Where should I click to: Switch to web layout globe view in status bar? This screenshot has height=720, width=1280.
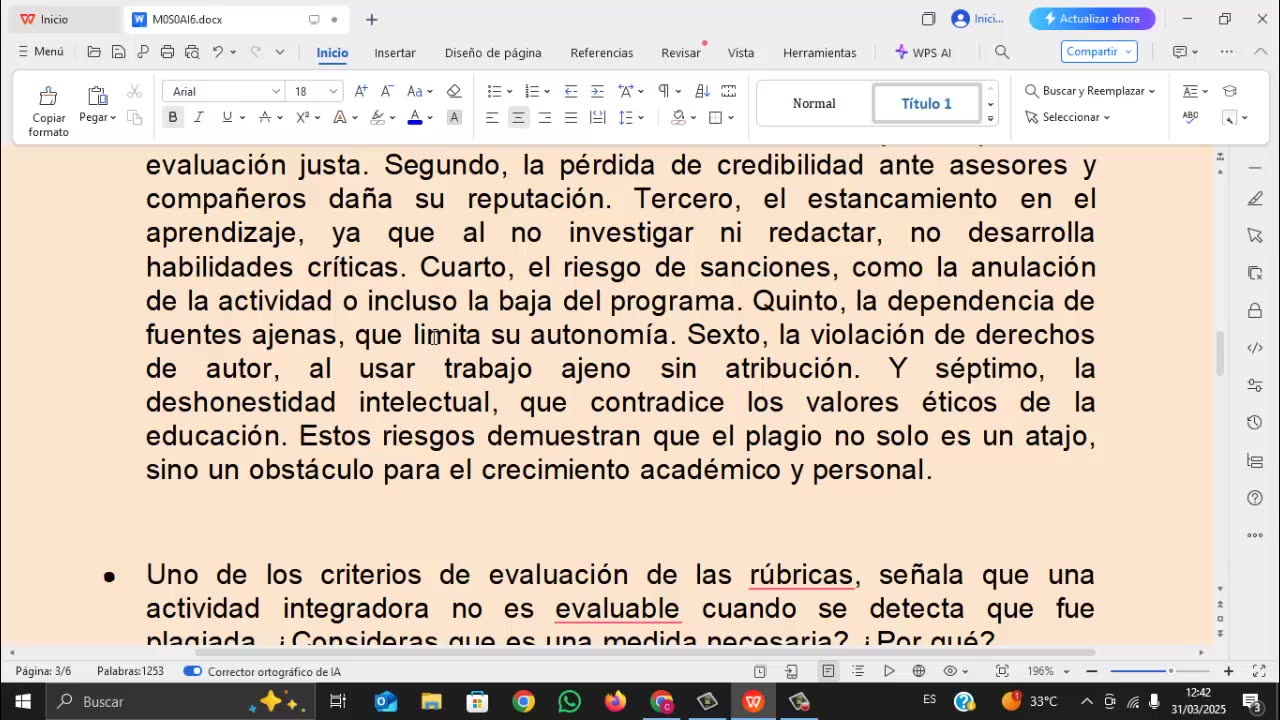(919, 671)
